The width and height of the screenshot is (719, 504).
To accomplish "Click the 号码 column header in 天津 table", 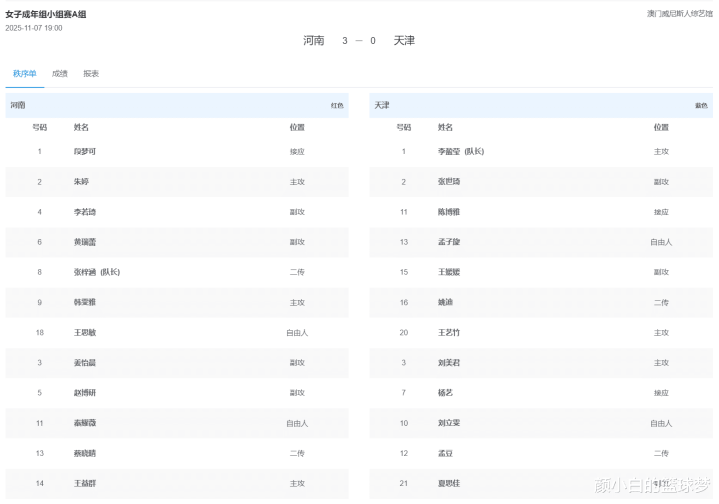I will [404, 127].
